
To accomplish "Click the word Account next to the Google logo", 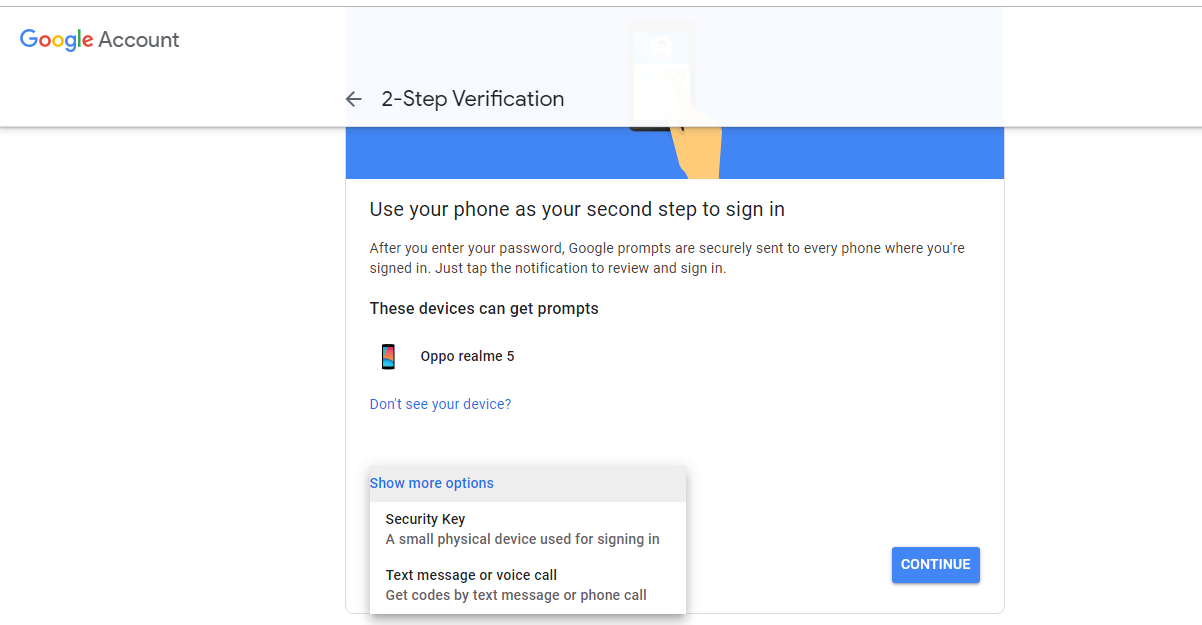I will [139, 40].
